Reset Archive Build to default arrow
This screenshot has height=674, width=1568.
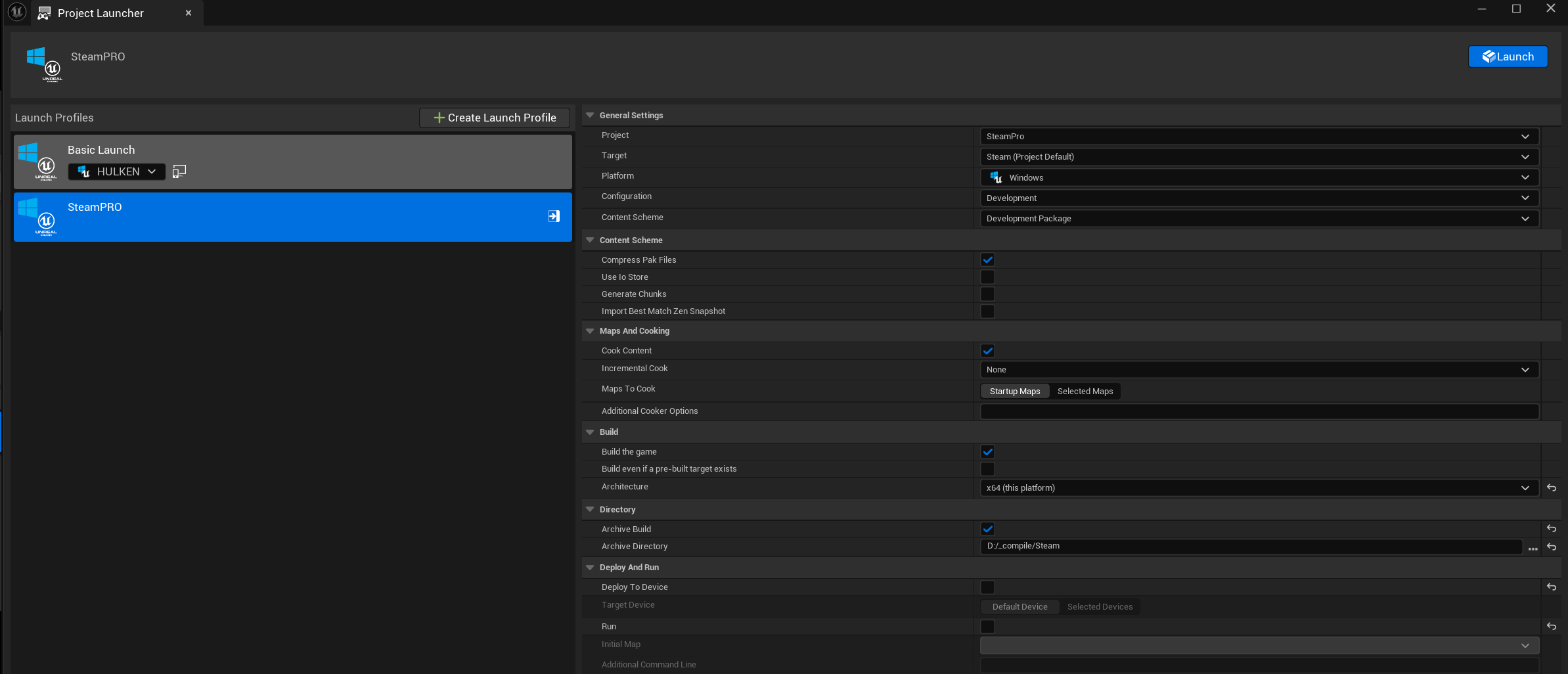click(x=1552, y=528)
